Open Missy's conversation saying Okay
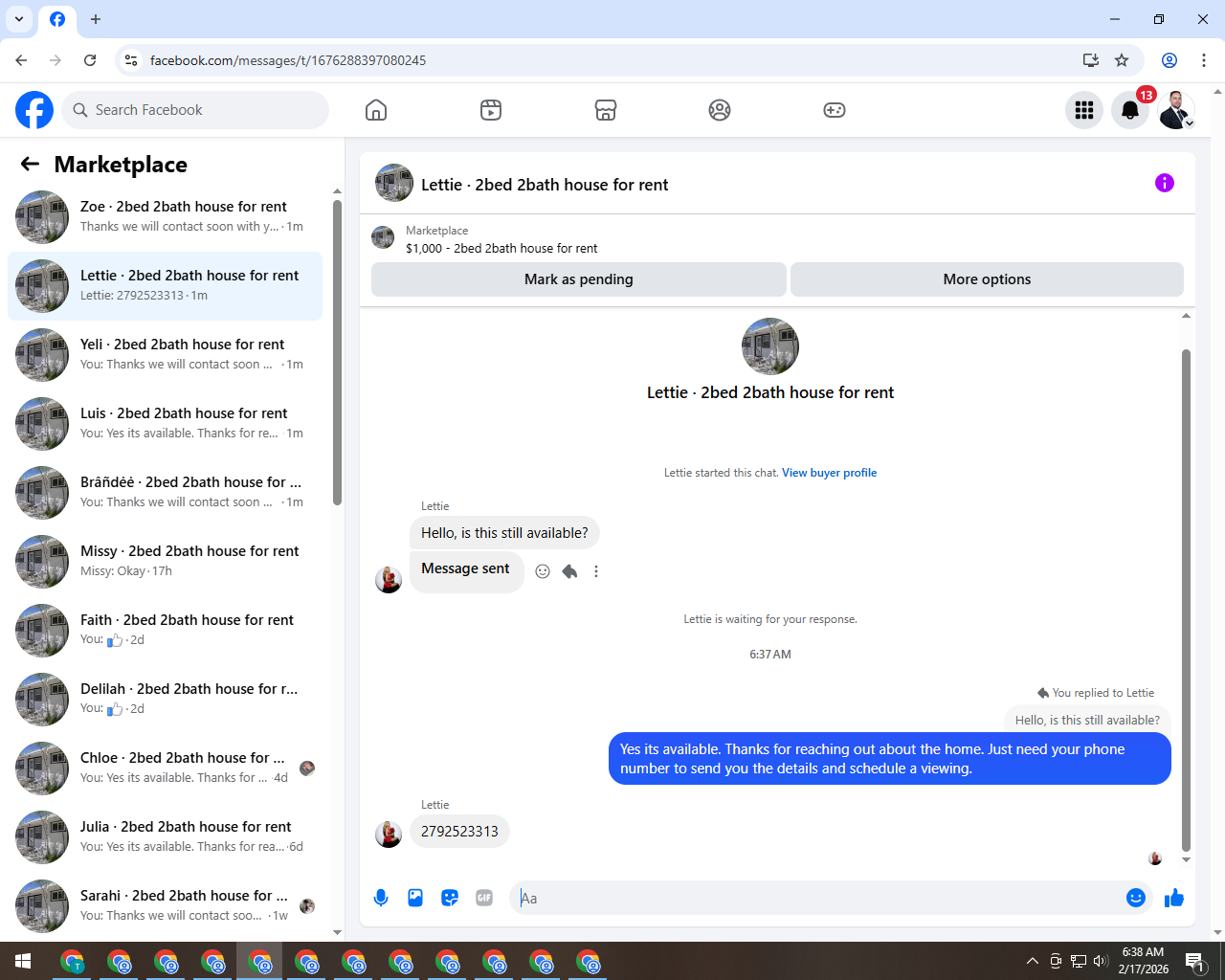Viewport: 1225px width, 980px height. click(x=165, y=562)
